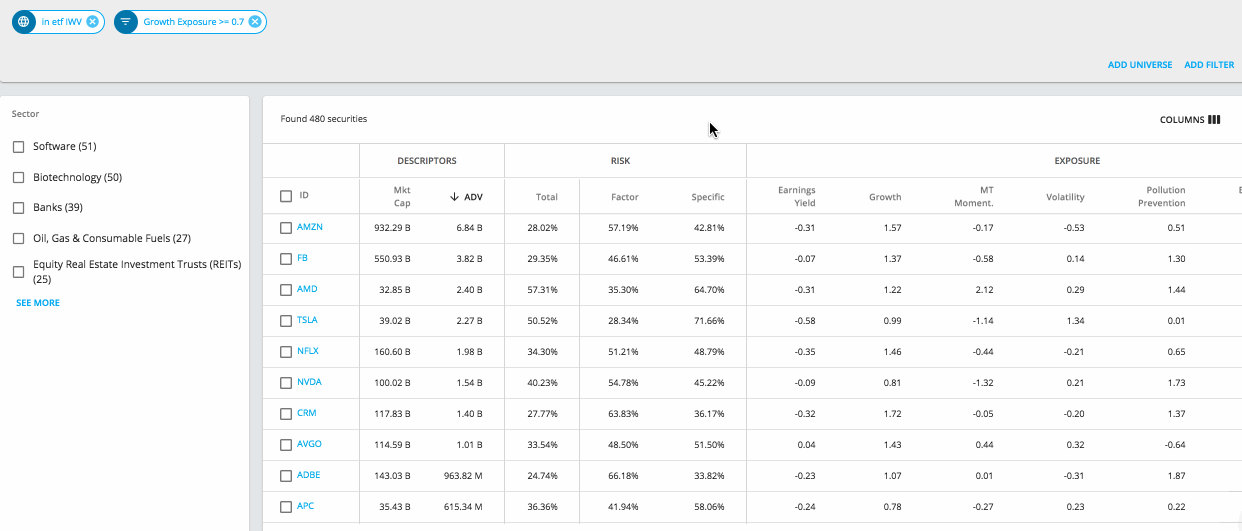Screen dimensions: 1242x531
Task: Sort by MT Moment. column header
Action: pos(974,196)
